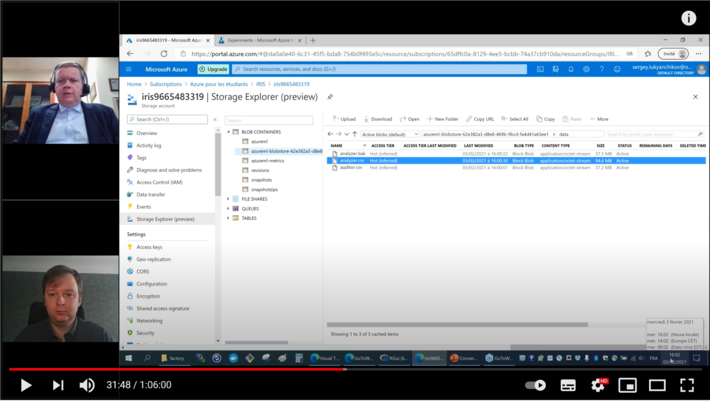Toggle YouTube autoplay switch
Screen dimensions: 710x401
coord(535,385)
